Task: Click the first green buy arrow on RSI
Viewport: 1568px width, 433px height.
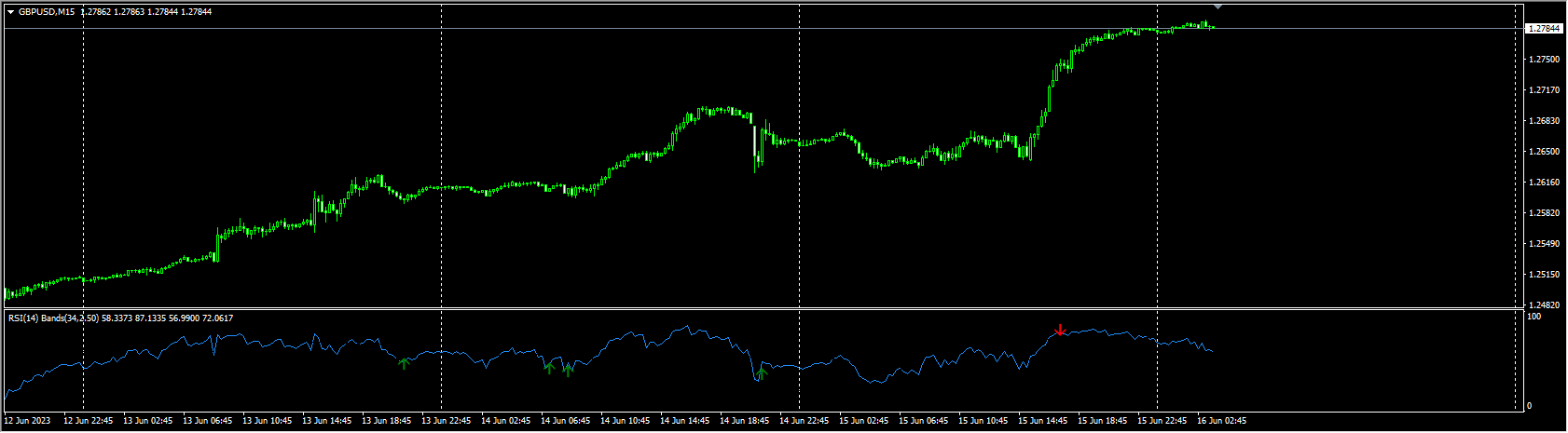Action: point(404,363)
